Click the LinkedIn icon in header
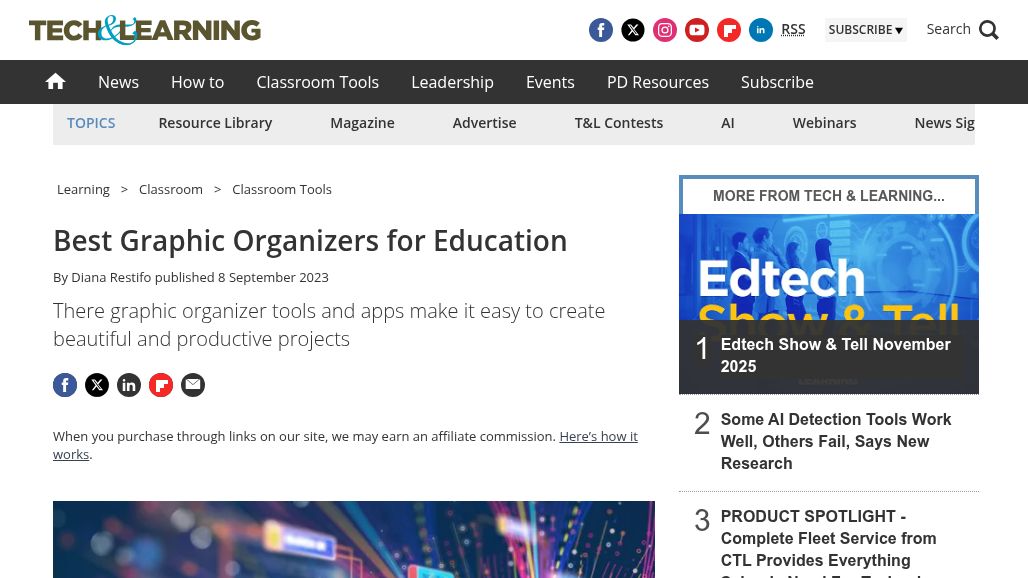This screenshot has width=1028, height=578. coord(761,30)
